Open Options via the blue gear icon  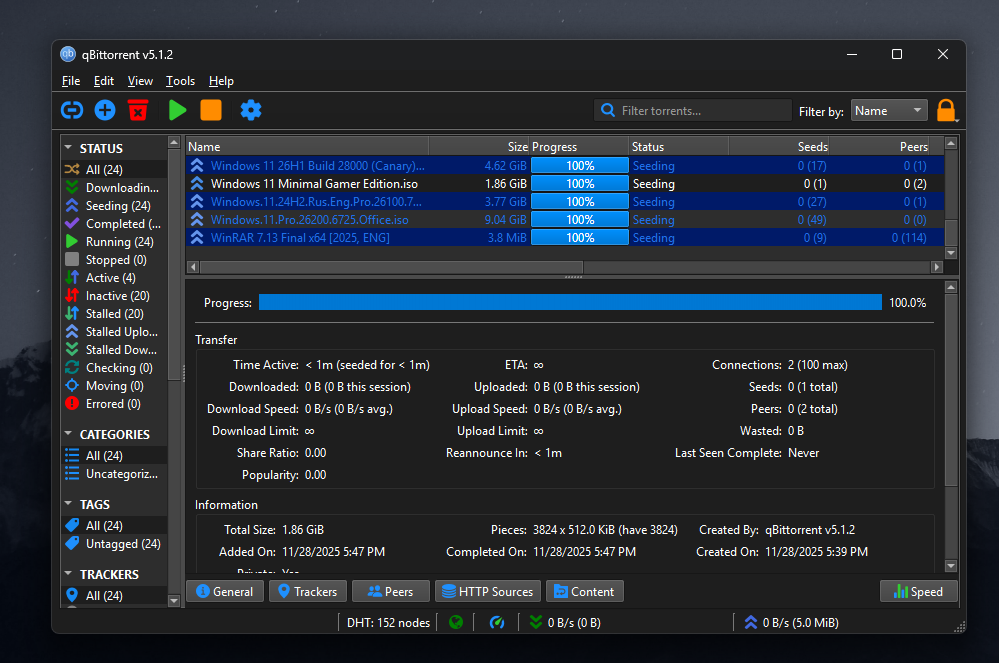point(251,110)
